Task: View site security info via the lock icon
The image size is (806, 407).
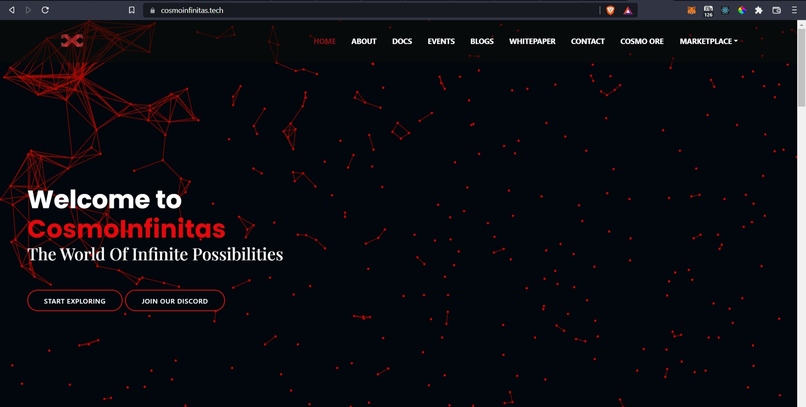Action: (x=152, y=10)
